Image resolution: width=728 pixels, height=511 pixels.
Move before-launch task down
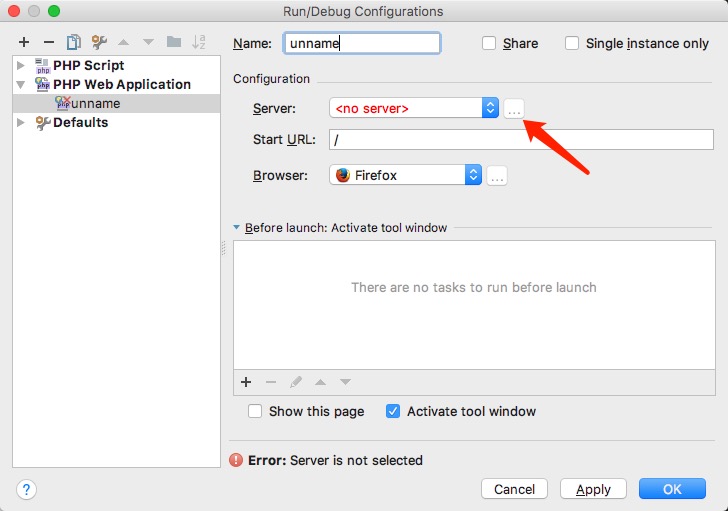coord(345,382)
